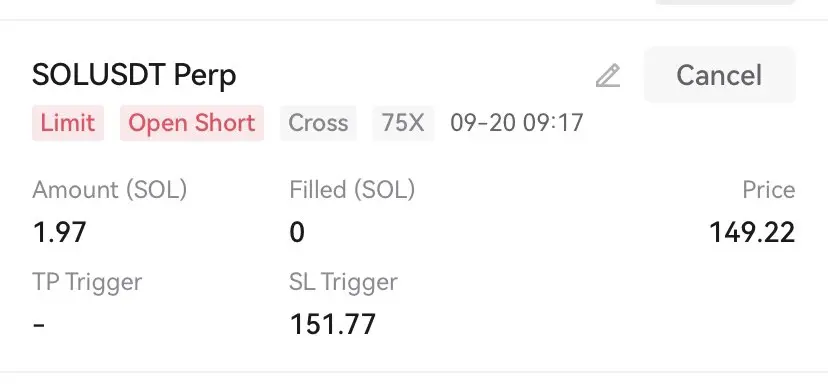The width and height of the screenshot is (828, 388).
Task: Tap the Cross margin mode tag
Action: tap(318, 123)
